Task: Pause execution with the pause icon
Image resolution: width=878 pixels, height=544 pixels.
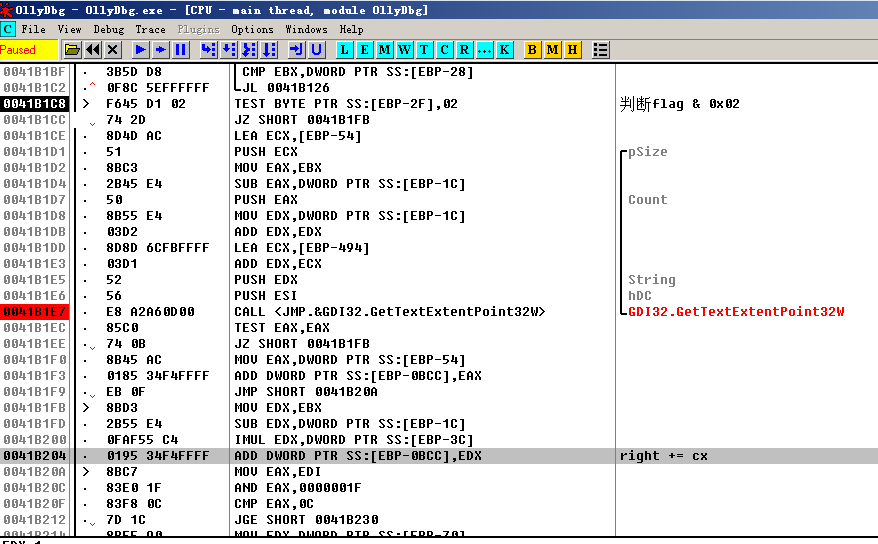Action: pos(181,50)
